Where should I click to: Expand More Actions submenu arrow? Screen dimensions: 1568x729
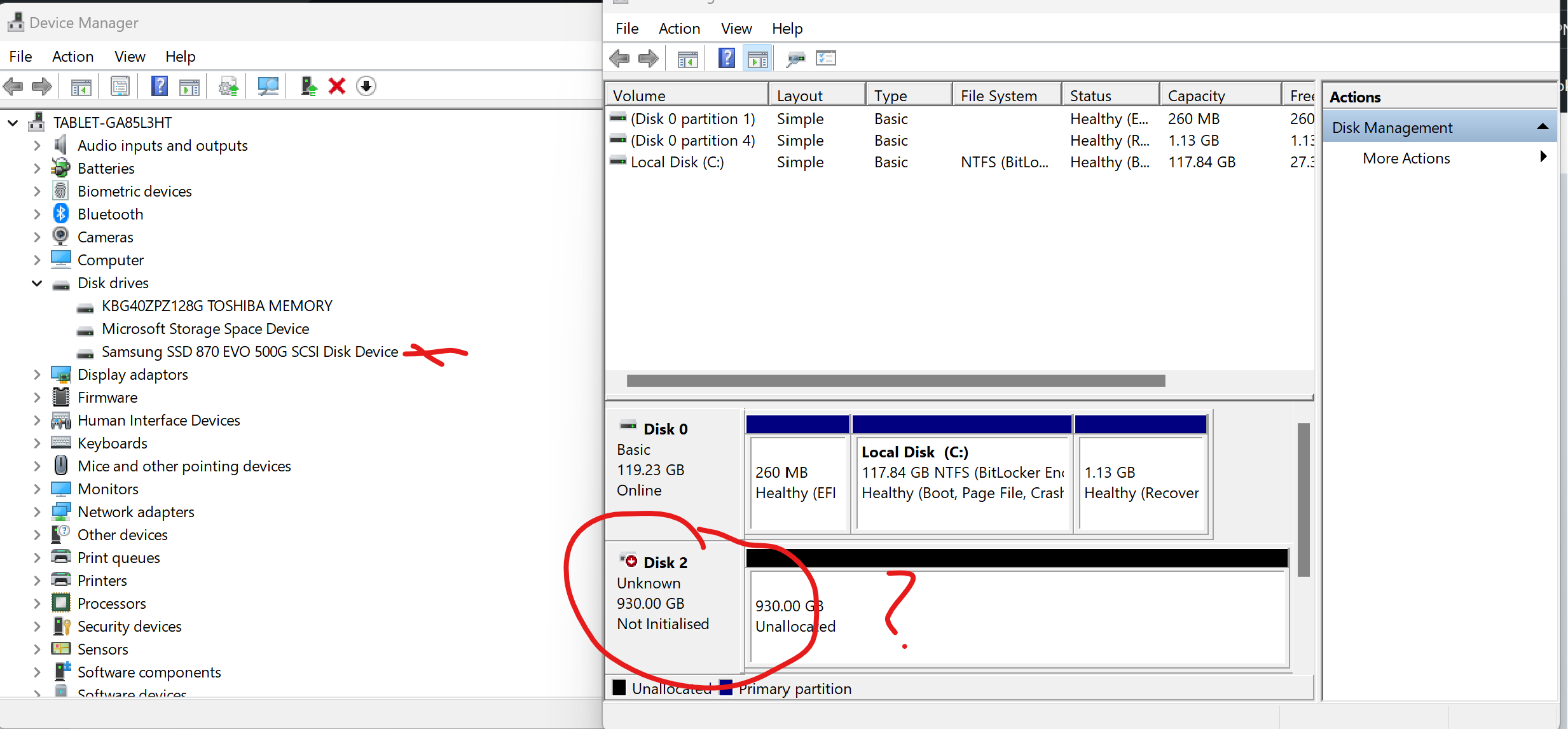click(1543, 157)
